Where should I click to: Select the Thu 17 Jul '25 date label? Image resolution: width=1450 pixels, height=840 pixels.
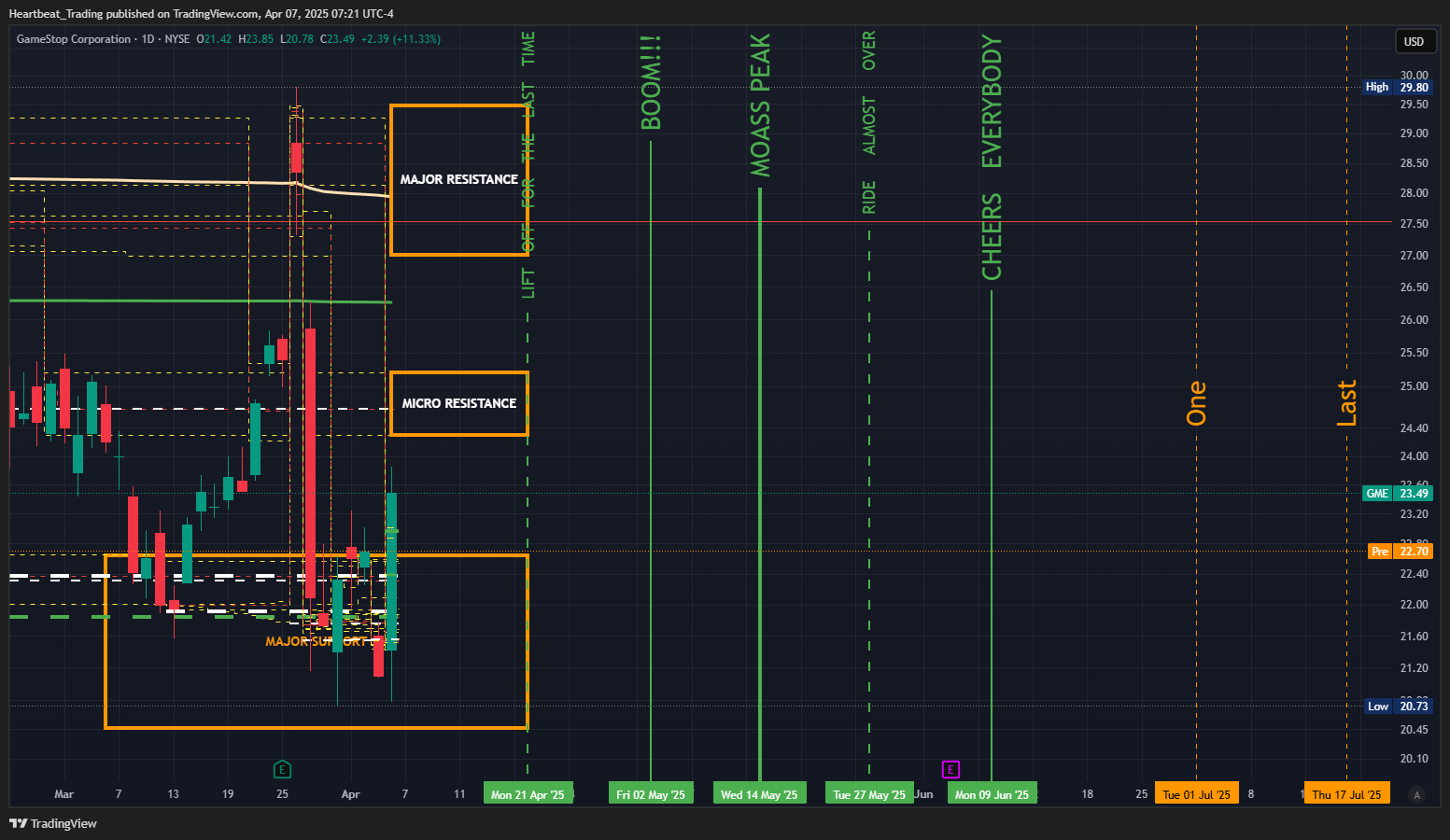pos(1346,794)
